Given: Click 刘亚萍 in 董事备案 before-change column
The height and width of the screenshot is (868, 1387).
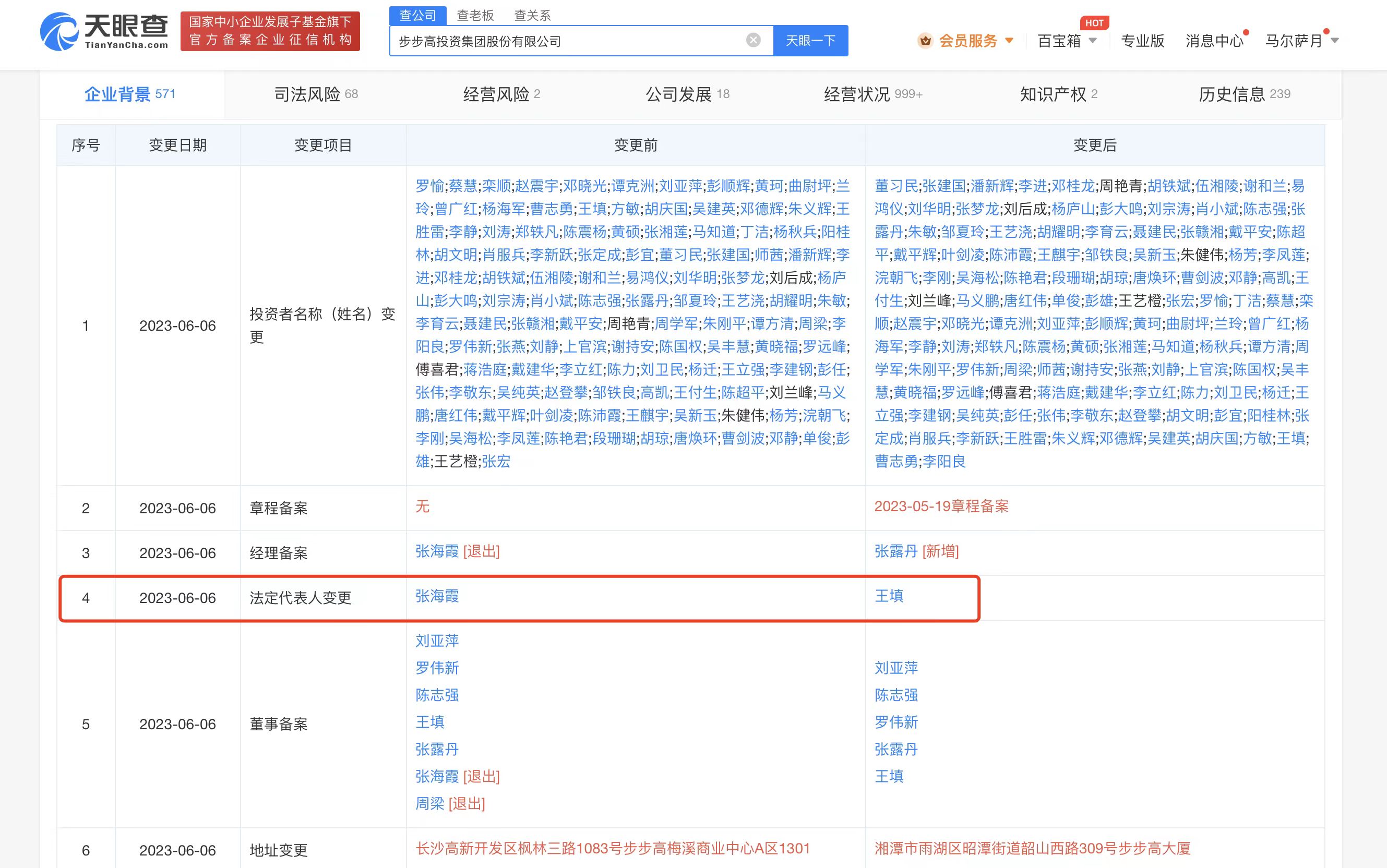Looking at the screenshot, I should tap(437, 641).
